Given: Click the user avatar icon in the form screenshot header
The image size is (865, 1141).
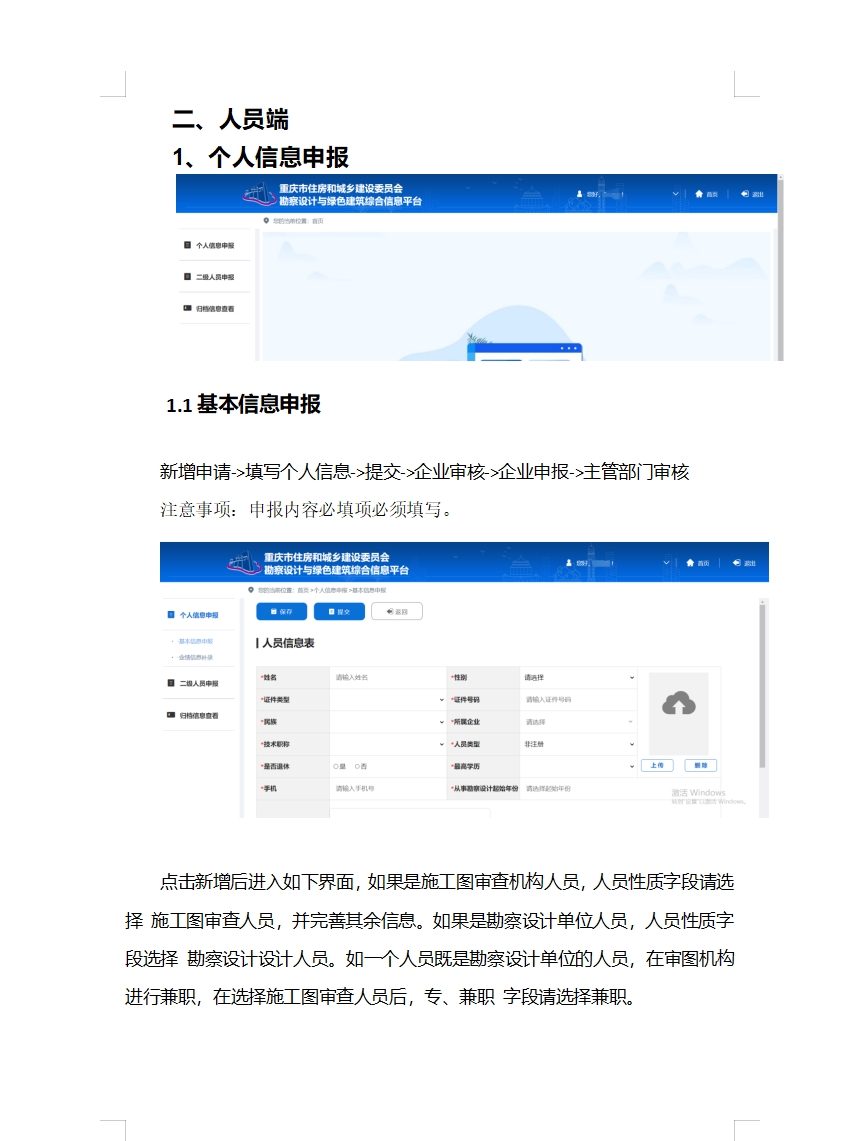Looking at the screenshot, I should pos(570,562).
